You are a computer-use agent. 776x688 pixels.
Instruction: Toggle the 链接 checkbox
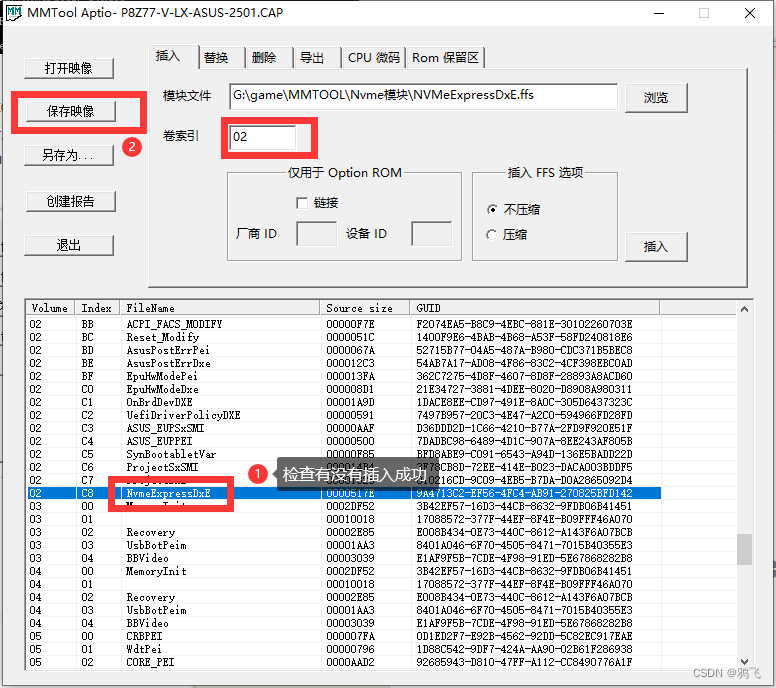click(x=301, y=203)
